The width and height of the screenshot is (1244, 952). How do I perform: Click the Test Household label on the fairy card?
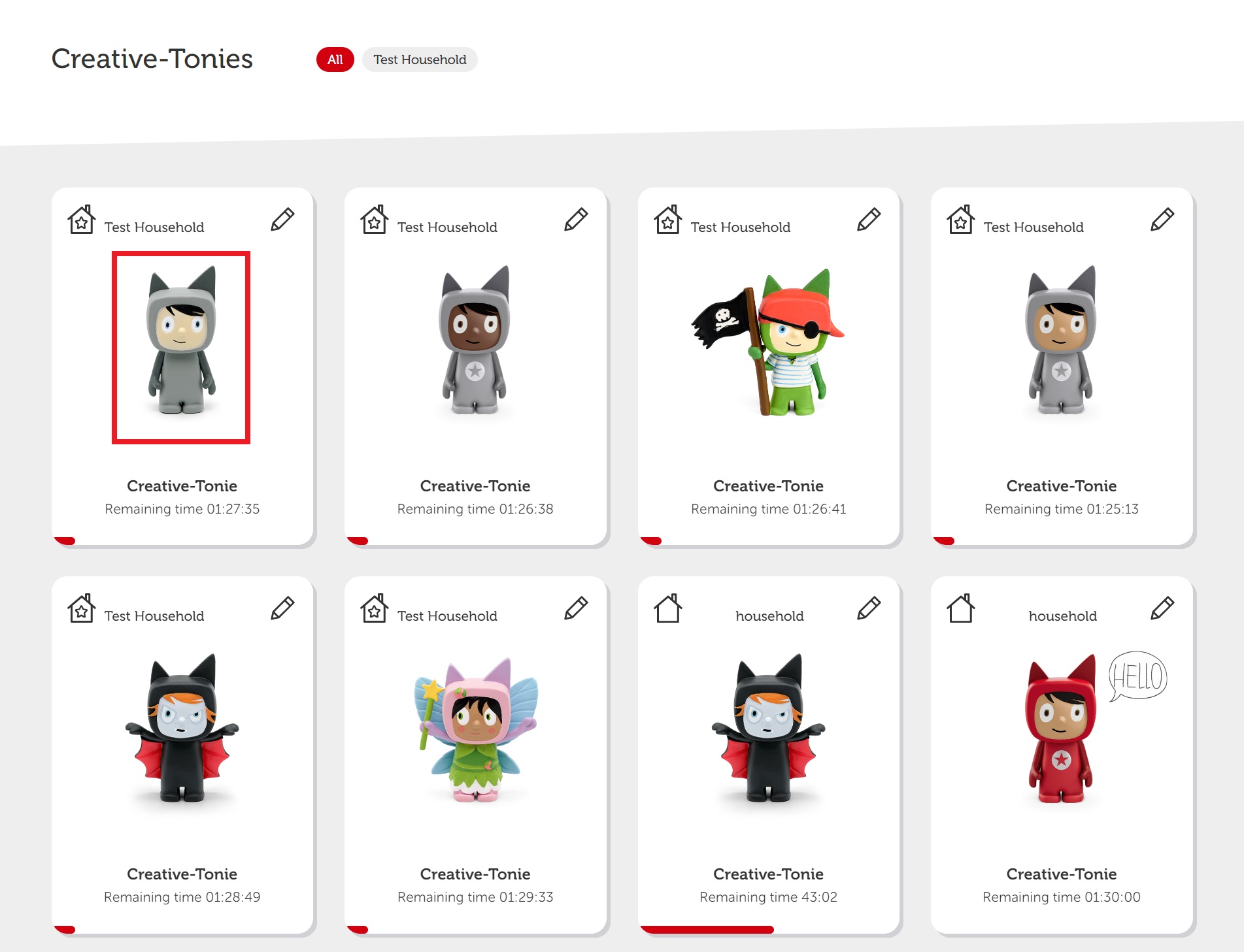coord(447,616)
